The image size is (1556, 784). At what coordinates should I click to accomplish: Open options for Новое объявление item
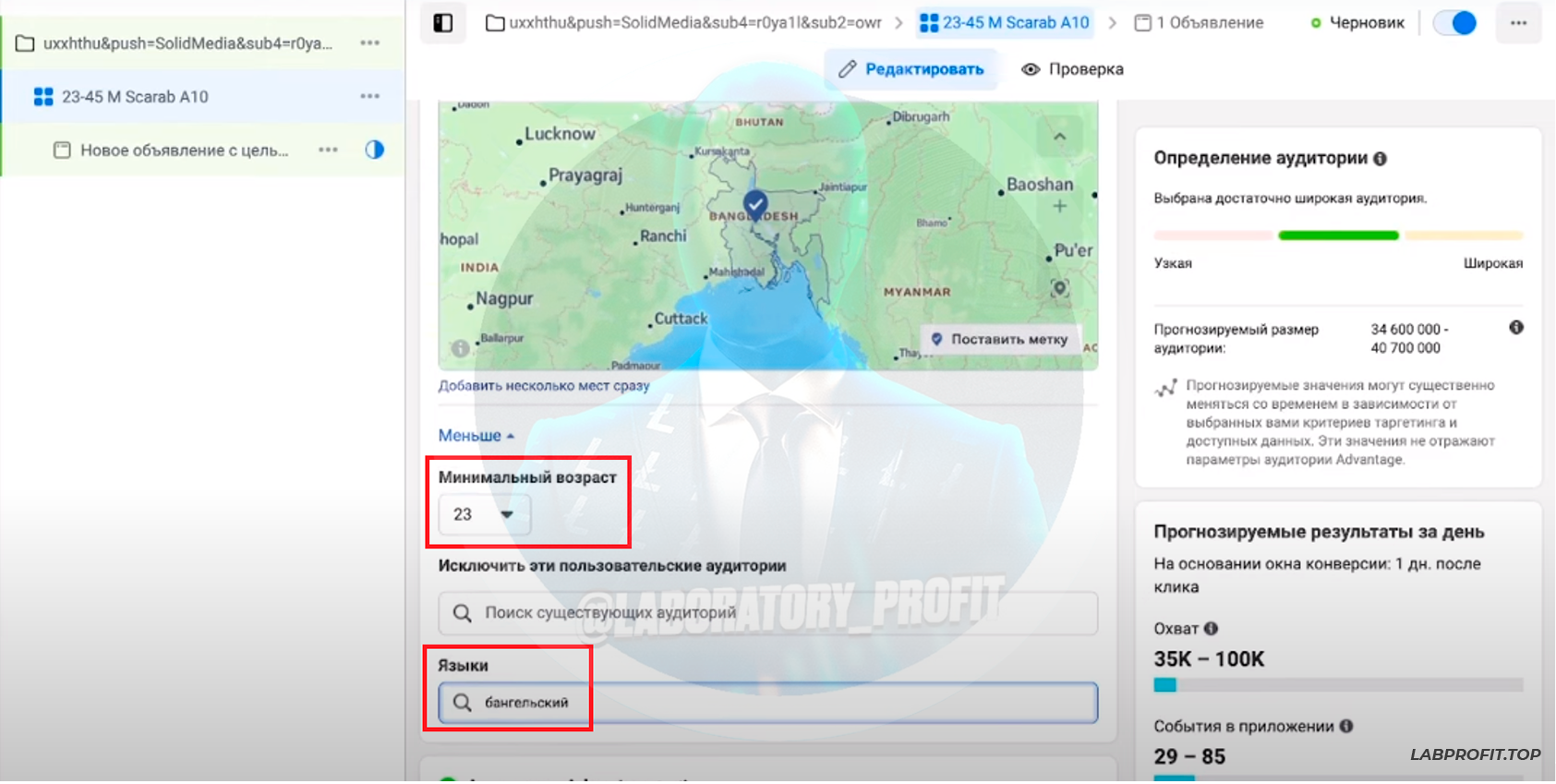coord(328,151)
